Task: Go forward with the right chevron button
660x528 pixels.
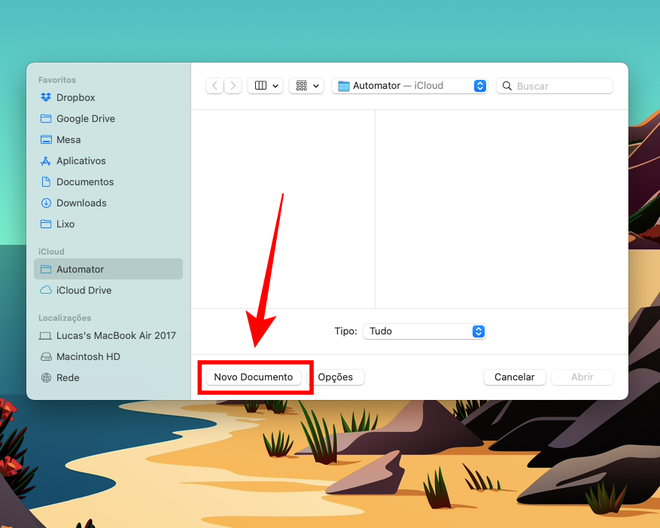Action: (233, 86)
